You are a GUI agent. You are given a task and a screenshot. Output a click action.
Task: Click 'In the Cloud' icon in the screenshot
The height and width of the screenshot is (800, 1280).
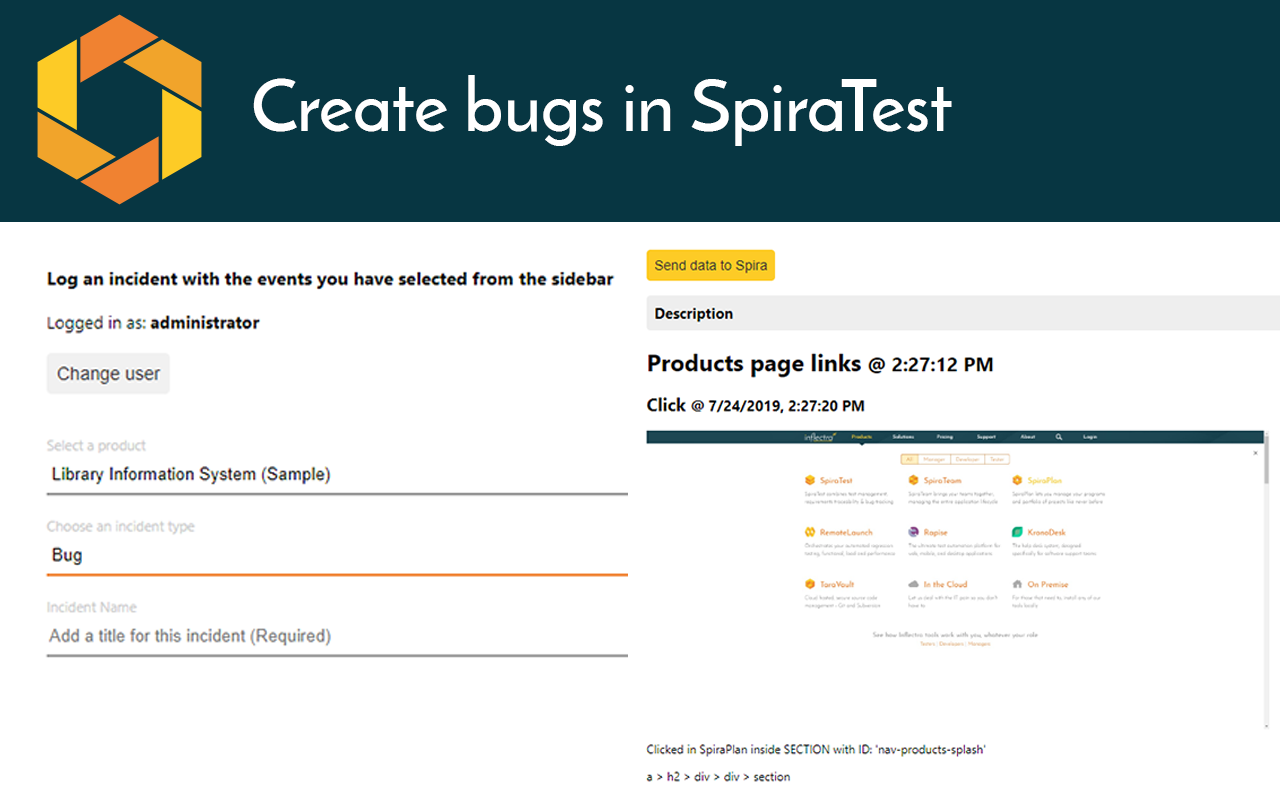coord(913,584)
